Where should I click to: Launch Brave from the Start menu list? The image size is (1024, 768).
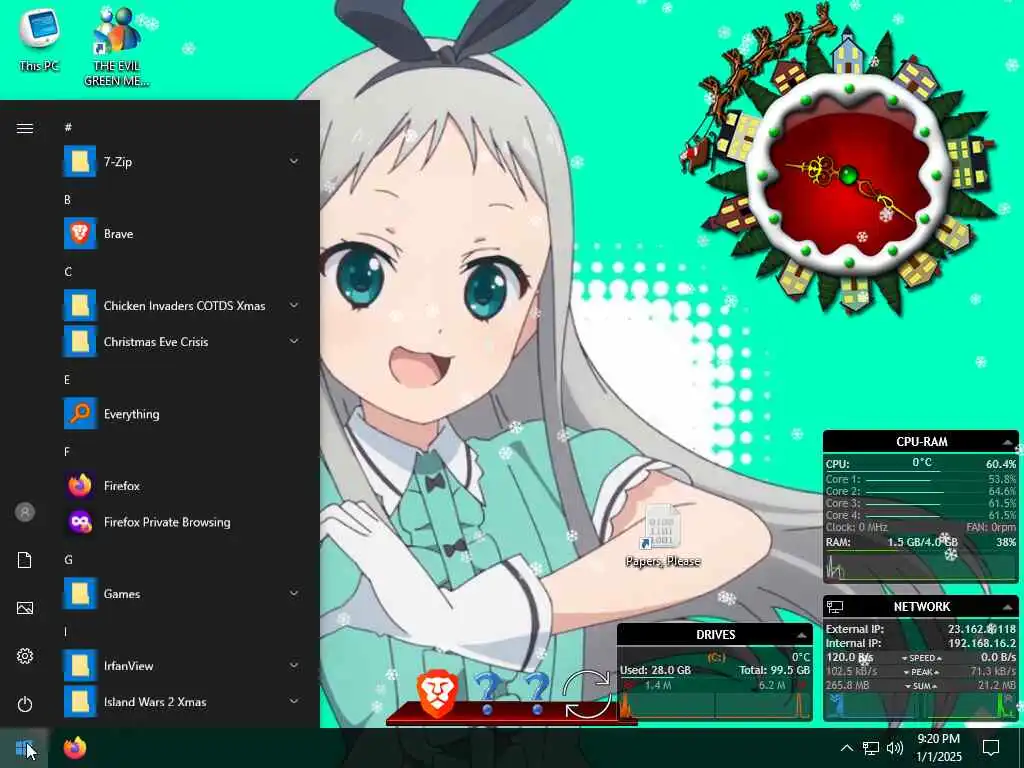pyautogui.click(x=183, y=233)
